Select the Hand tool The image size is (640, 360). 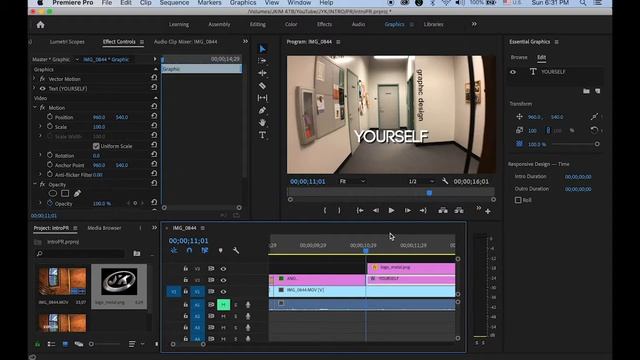[x=262, y=122]
